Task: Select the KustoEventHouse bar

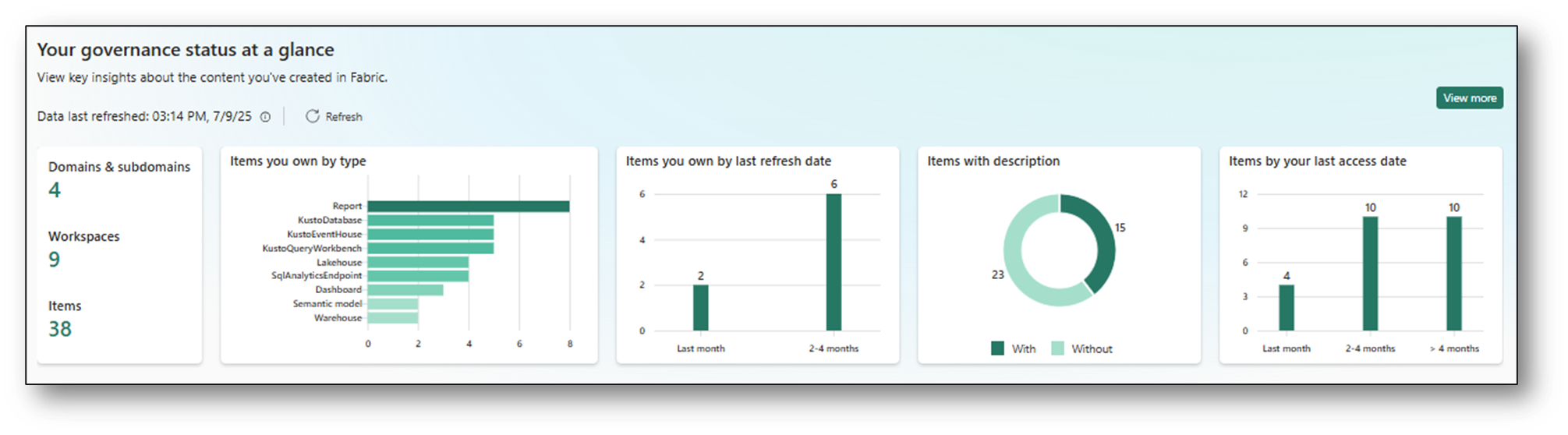Action: pyautogui.click(x=430, y=234)
